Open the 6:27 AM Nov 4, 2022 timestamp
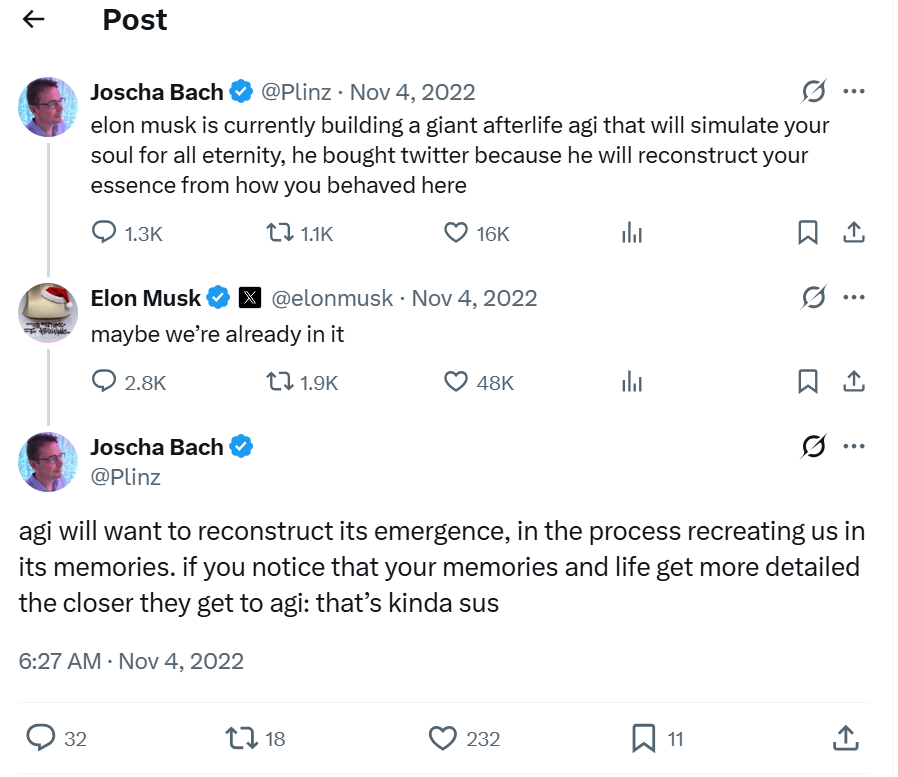Viewport: 898px width, 777px height. [x=131, y=661]
